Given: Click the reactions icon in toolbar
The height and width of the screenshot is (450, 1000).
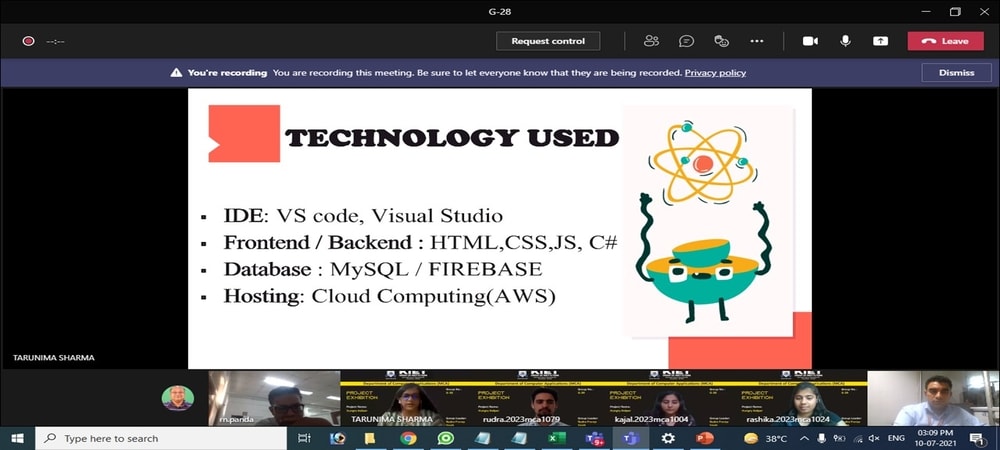Looking at the screenshot, I should tap(721, 41).
